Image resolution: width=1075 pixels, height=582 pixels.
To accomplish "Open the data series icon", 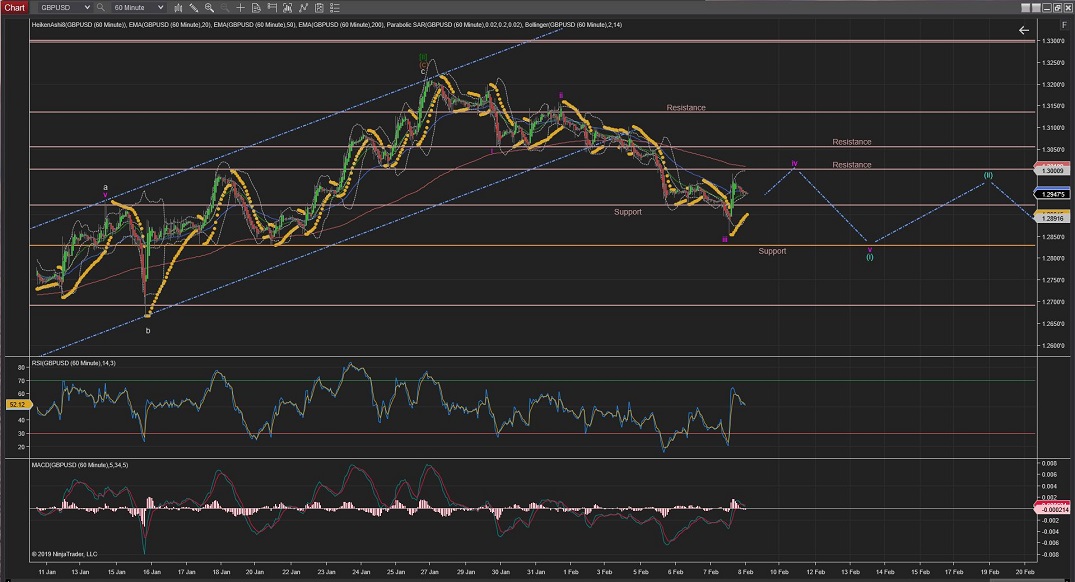I will 287,8.
